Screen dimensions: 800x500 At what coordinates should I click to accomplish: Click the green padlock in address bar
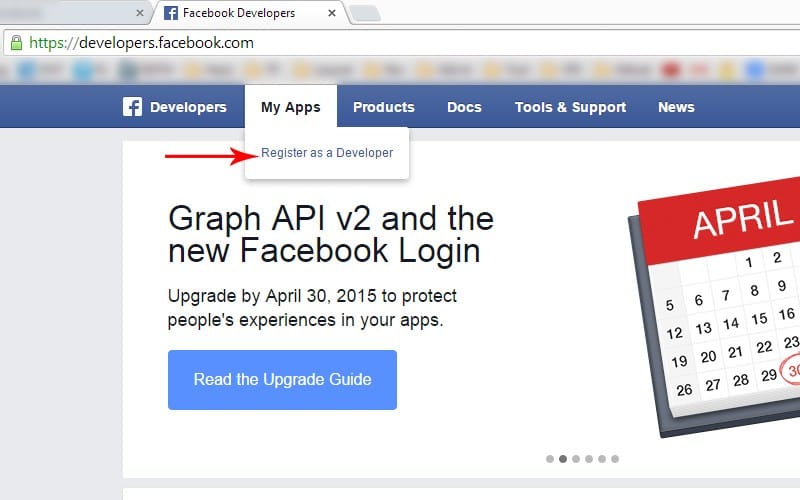coord(16,43)
